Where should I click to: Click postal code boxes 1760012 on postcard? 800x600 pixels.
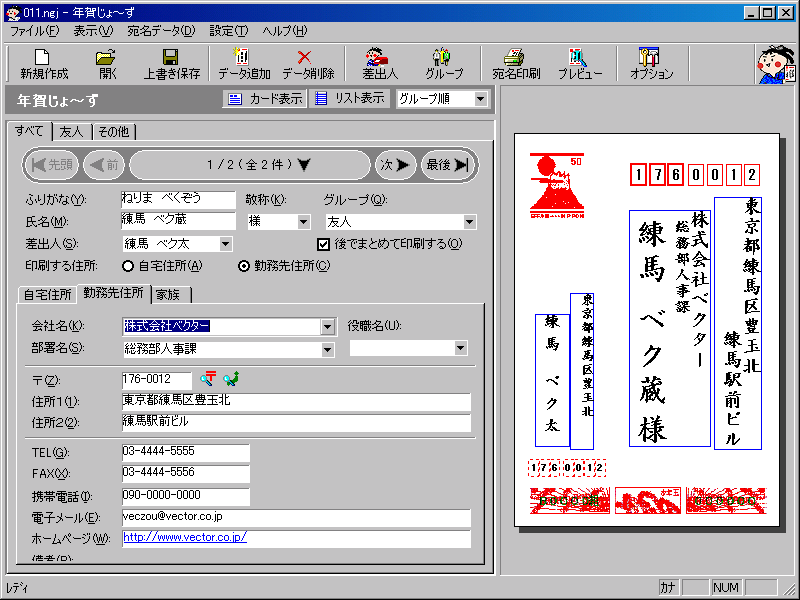pyautogui.click(x=695, y=175)
